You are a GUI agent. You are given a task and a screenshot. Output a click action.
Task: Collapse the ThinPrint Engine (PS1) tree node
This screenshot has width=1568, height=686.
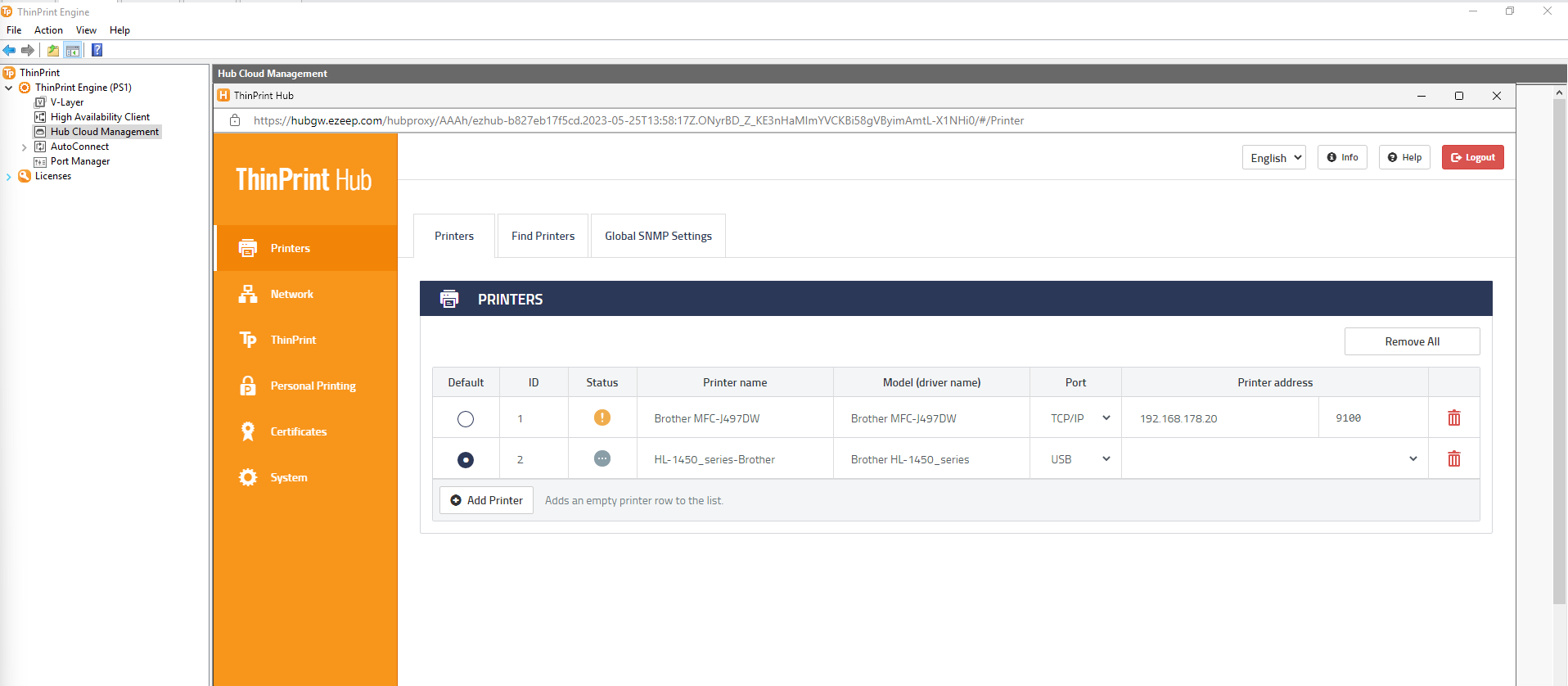tap(9, 88)
